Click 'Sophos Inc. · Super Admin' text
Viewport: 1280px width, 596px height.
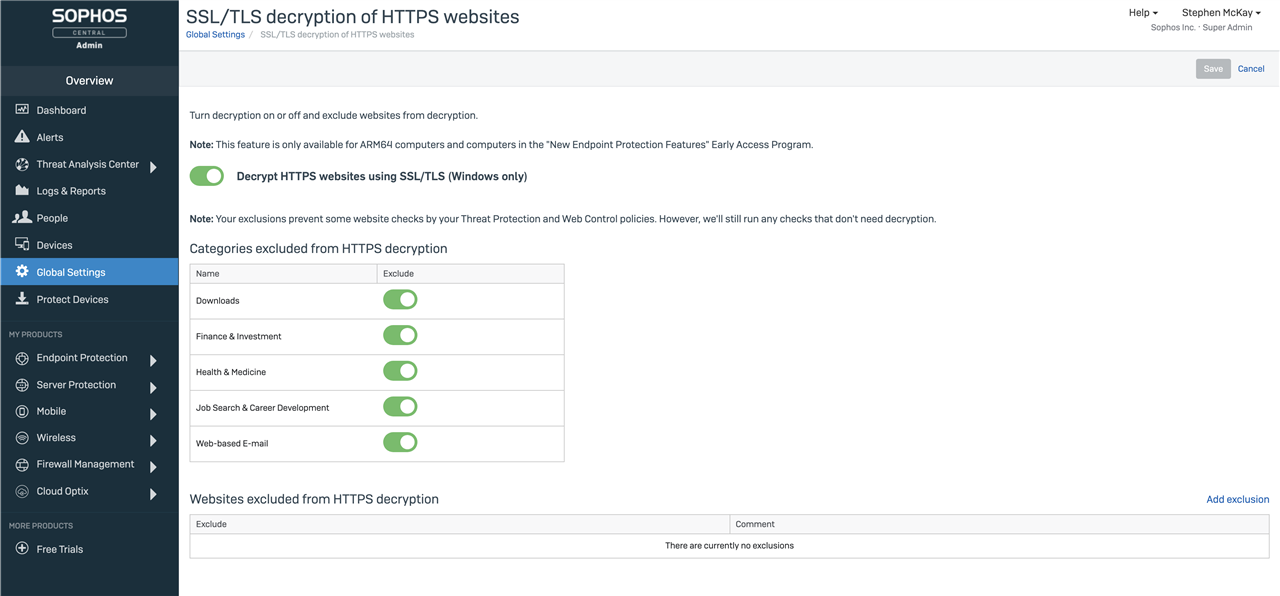pos(1201,28)
